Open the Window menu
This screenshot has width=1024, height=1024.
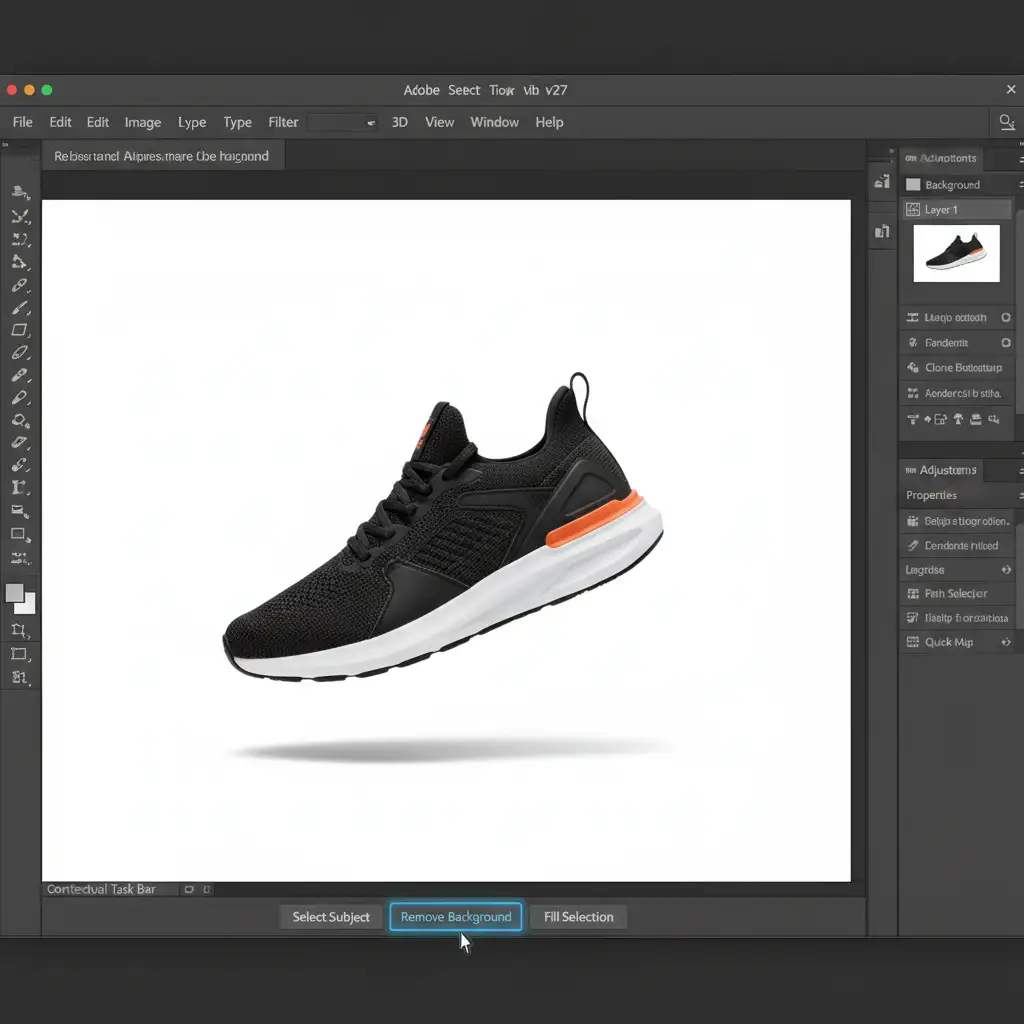pyautogui.click(x=494, y=122)
